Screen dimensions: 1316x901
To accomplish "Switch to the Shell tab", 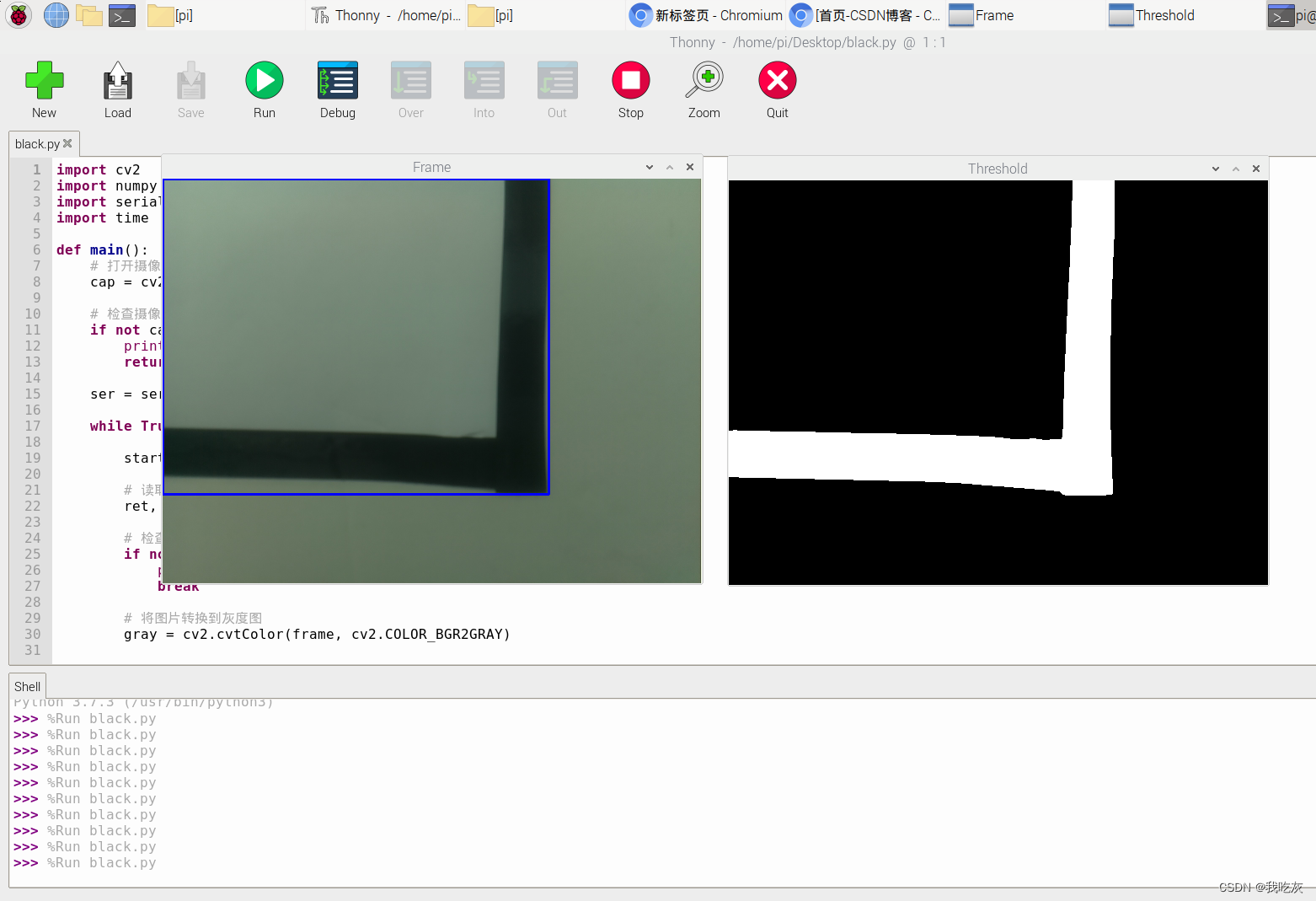I will (27, 686).
